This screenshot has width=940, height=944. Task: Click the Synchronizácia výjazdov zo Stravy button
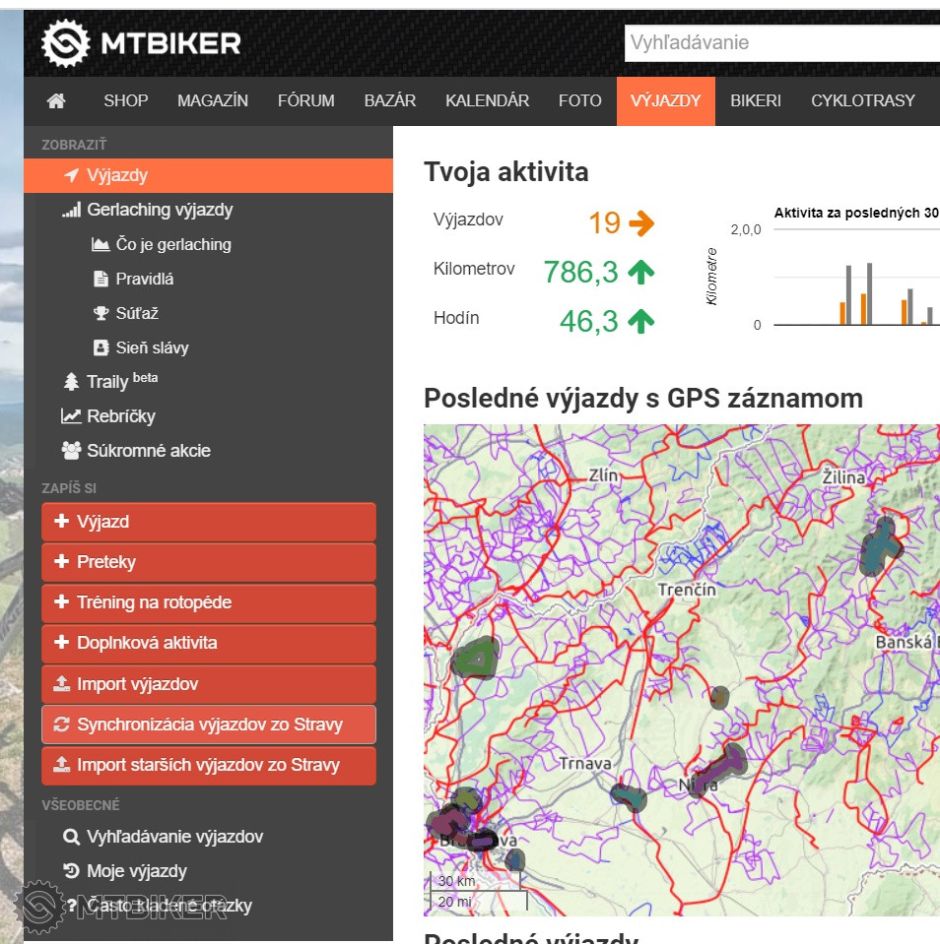(x=208, y=725)
